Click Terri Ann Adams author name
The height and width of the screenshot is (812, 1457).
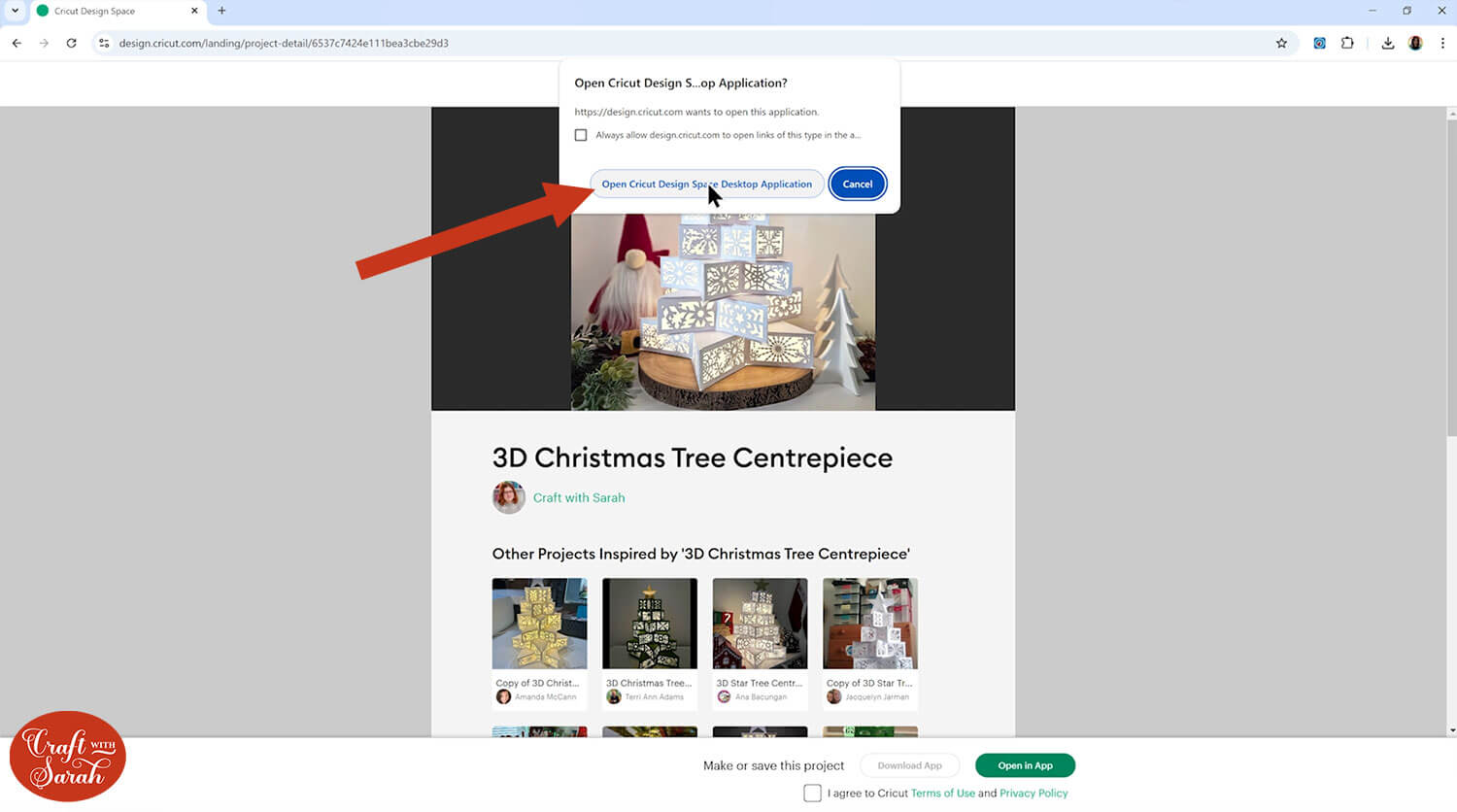[655, 697]
